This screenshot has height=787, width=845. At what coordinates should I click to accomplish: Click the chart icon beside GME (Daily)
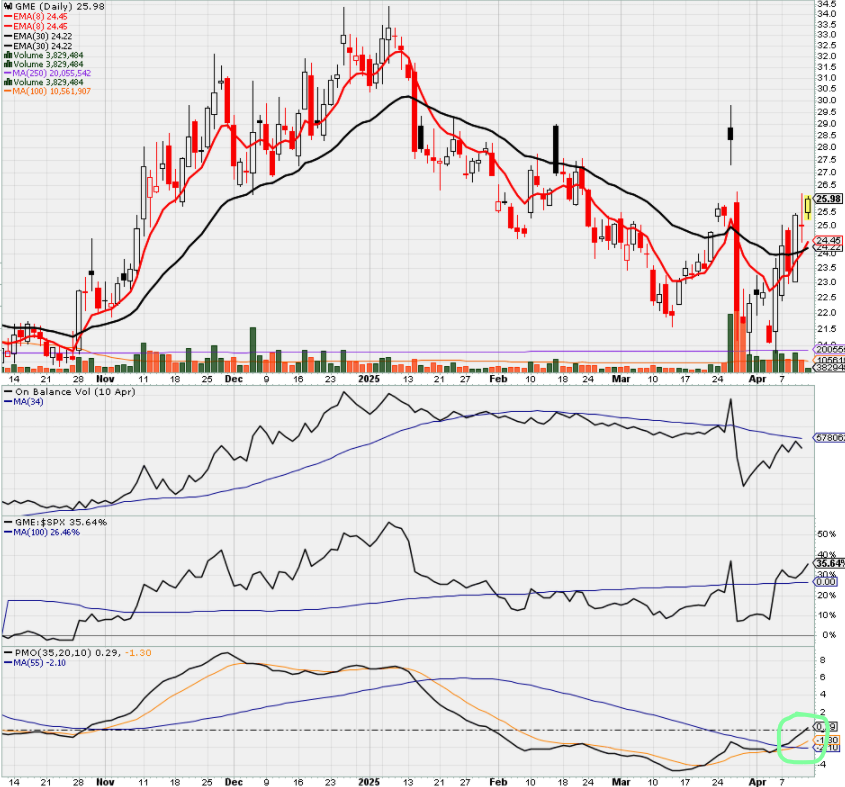coord(8,6)
